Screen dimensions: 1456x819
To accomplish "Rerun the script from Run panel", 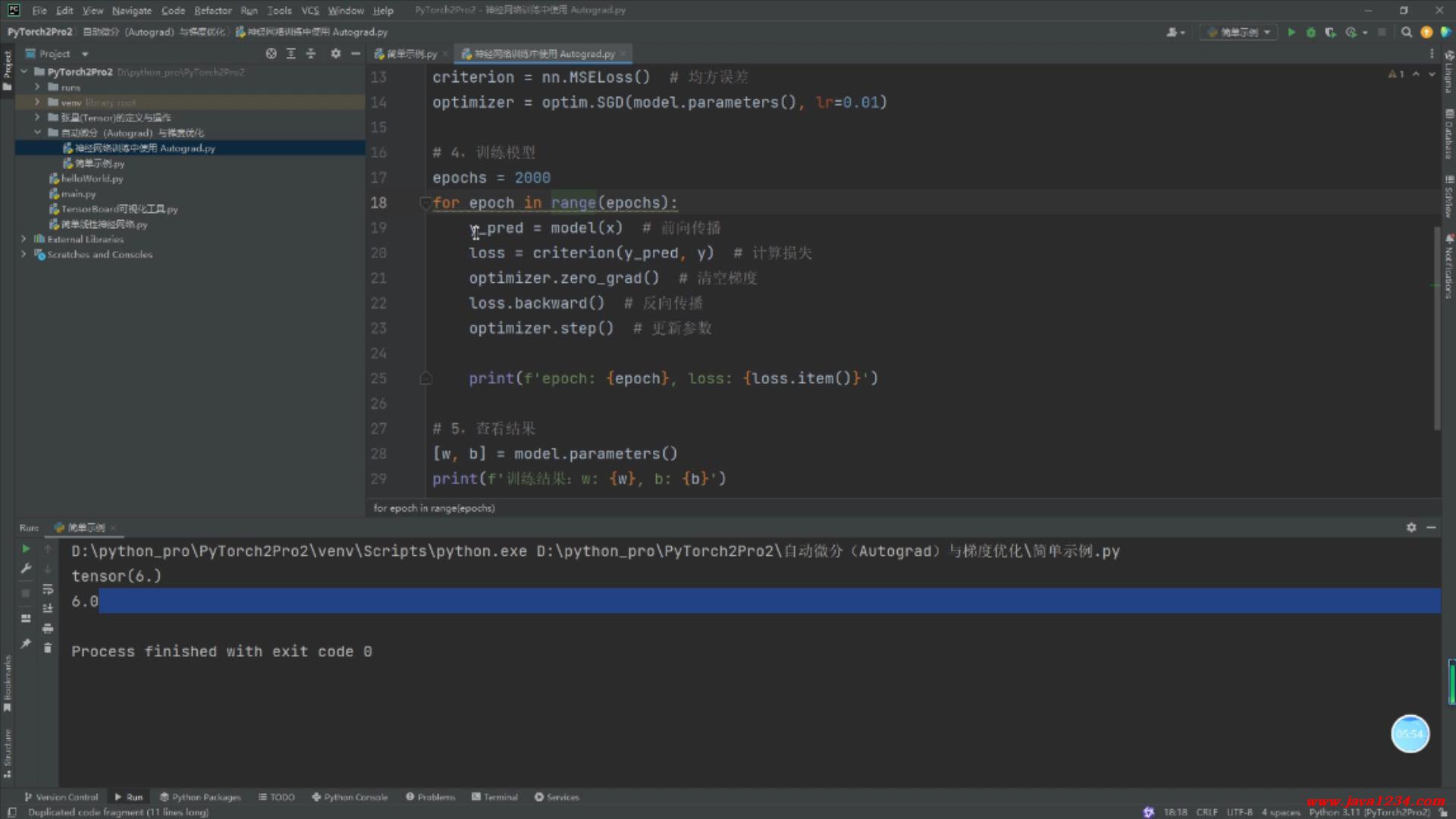I will point(26,548).
